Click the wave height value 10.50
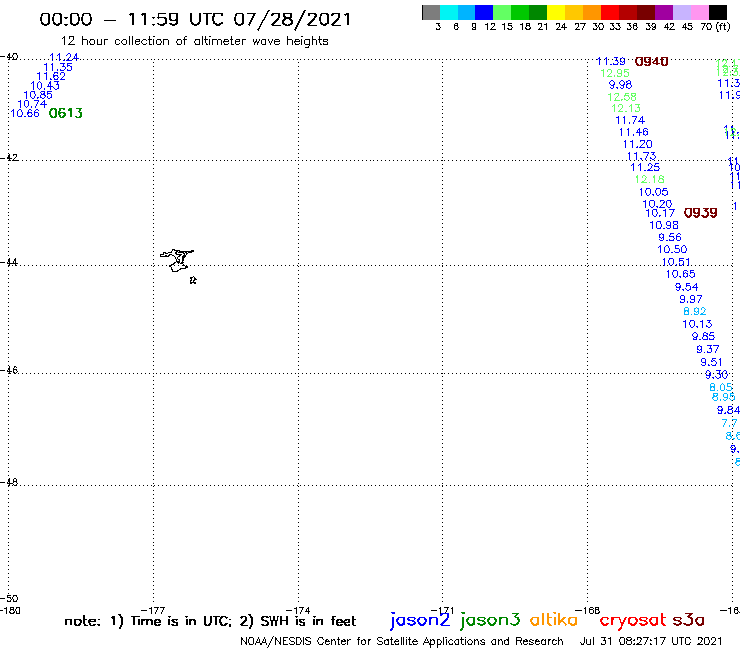740x650 pixels. pyautogui.click(x=673, y=249)
